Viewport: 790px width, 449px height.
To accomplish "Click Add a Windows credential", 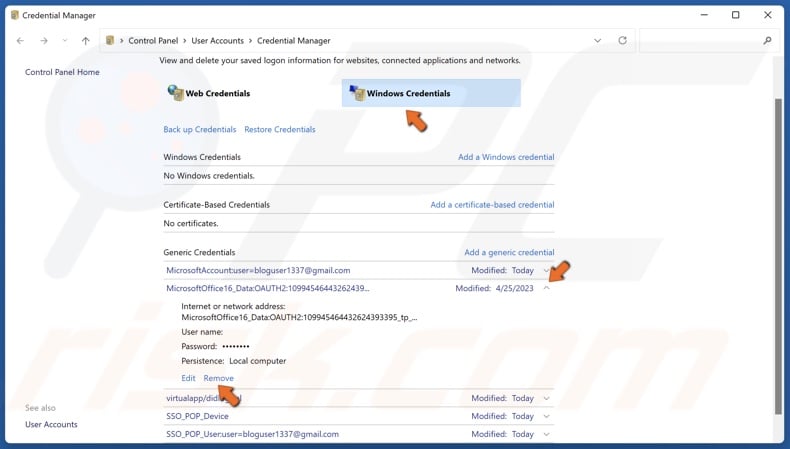I will [x=506, y=157].
